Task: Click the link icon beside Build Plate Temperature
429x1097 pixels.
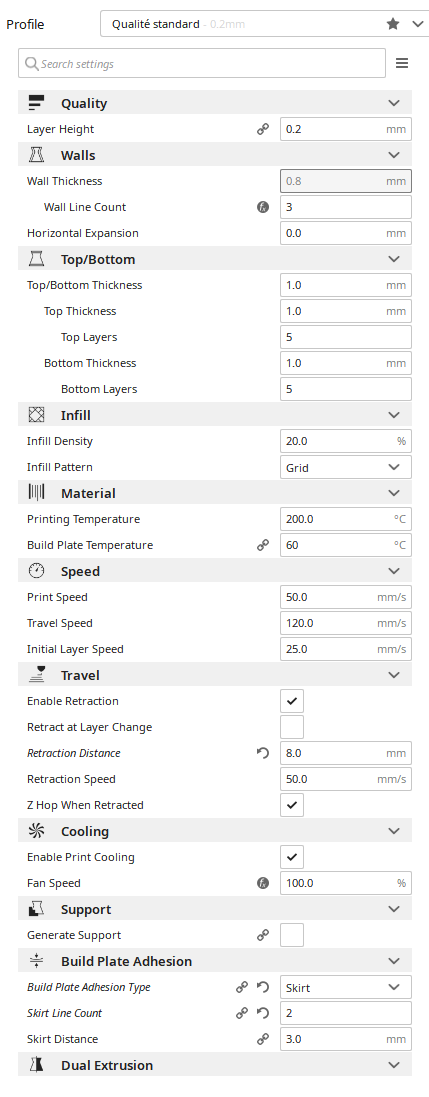Action: (263, 545)
